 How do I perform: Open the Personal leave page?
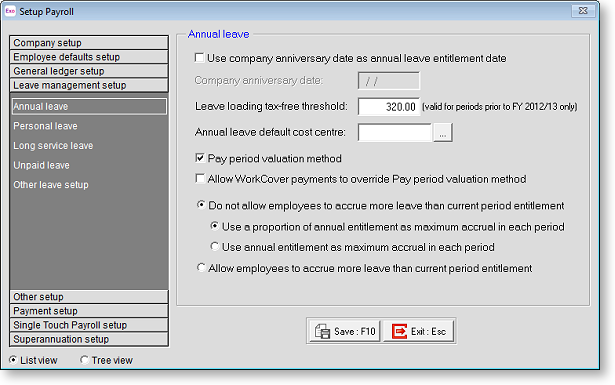[x=45, y=126]
